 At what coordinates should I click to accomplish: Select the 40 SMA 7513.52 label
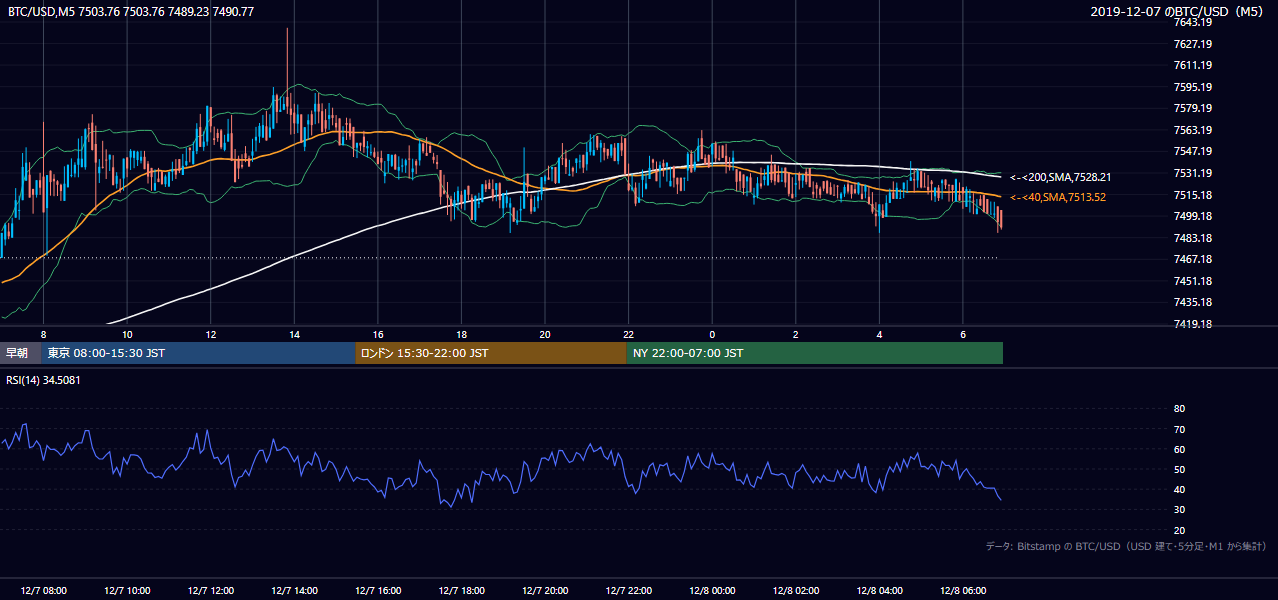[1058, 197]
